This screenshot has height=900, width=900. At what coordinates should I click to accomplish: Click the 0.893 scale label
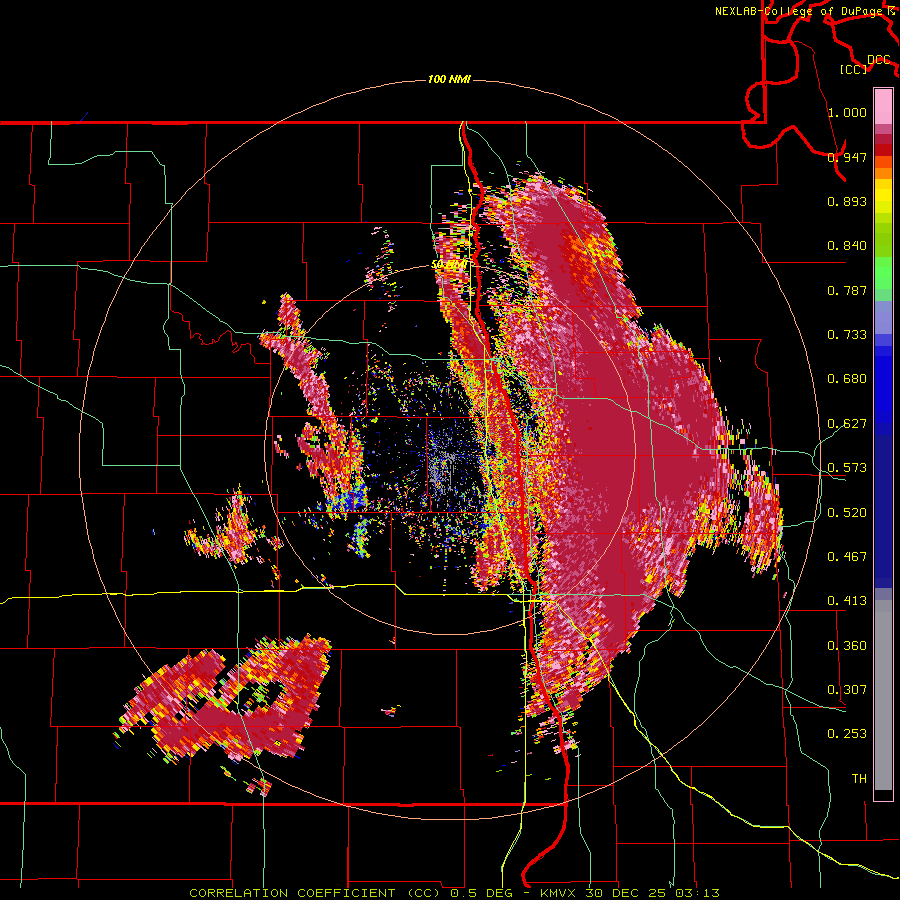tap(847, 201)
